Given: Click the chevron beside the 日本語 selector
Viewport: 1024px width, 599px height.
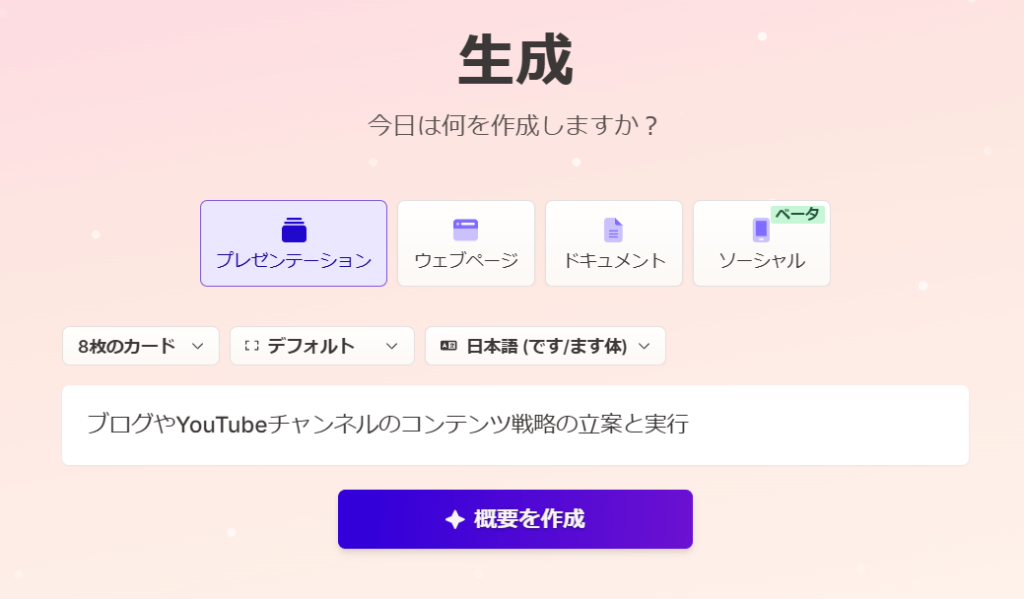Looking at the screenshot, I should click(645, 346).
